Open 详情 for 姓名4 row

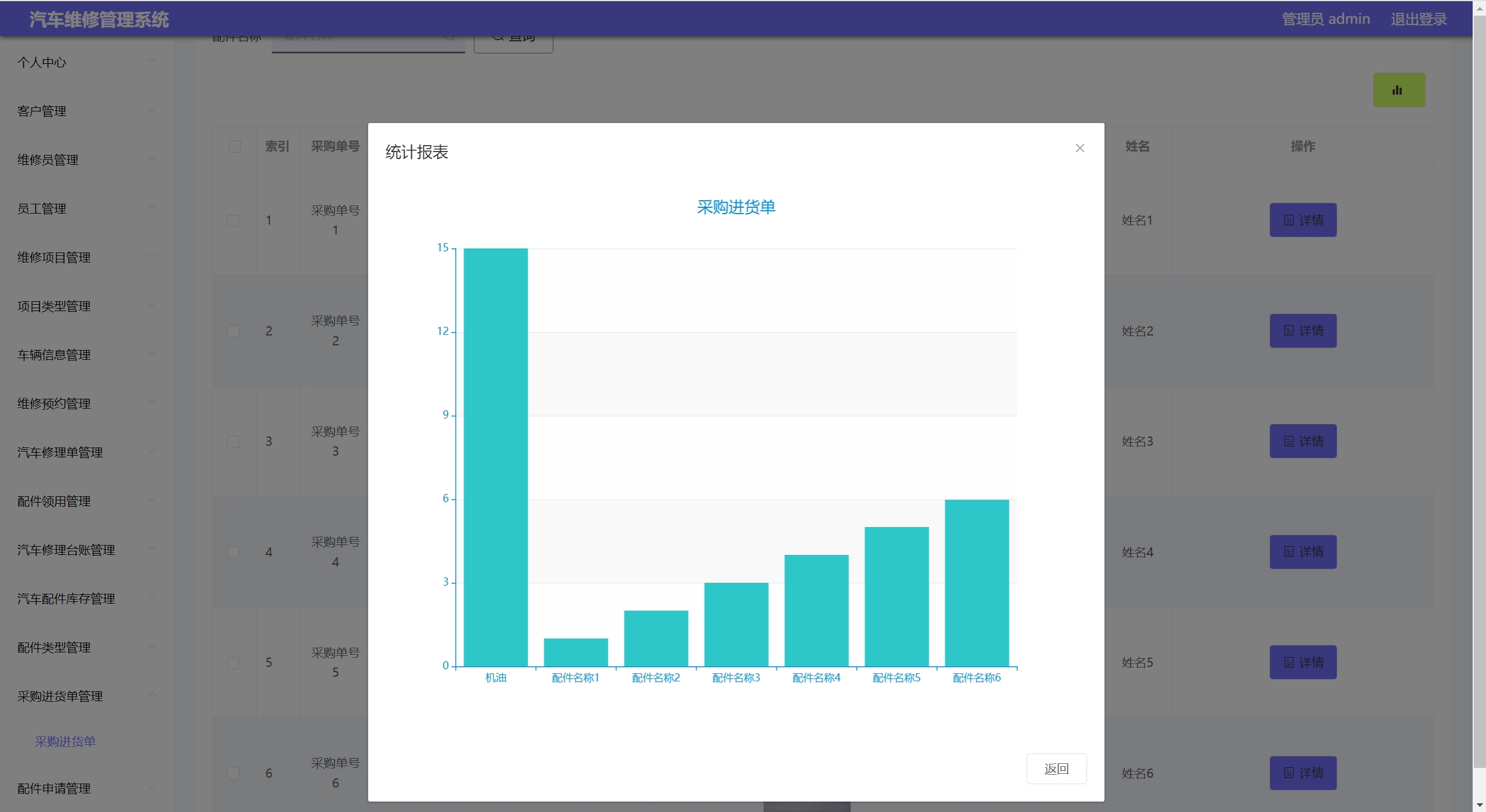pyautogui.click(x=1303, y=552)
